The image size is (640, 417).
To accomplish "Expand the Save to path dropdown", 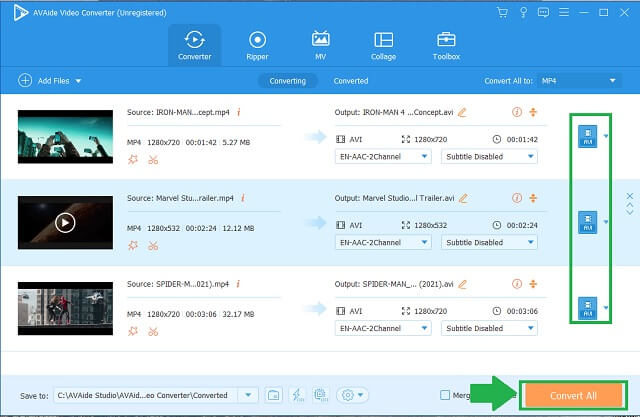I will click(248, 395).
